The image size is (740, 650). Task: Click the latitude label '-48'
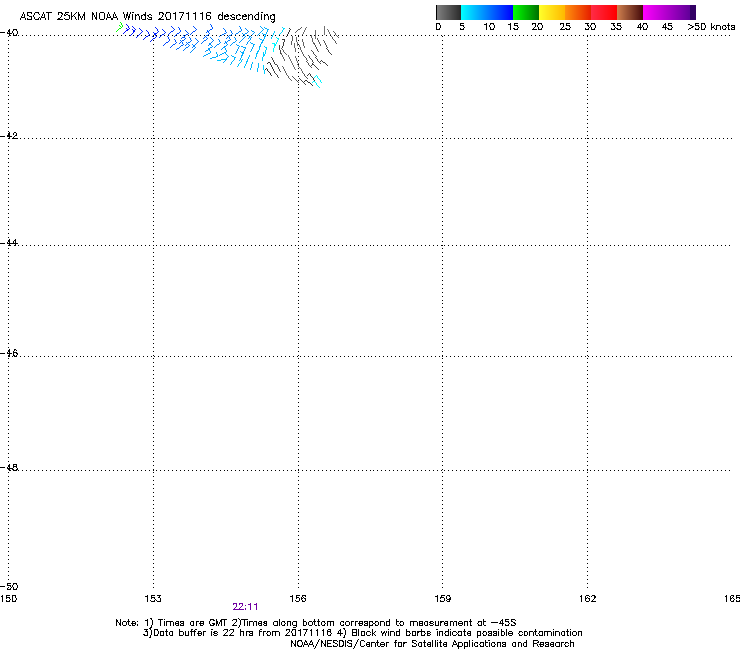coord(9,467)
